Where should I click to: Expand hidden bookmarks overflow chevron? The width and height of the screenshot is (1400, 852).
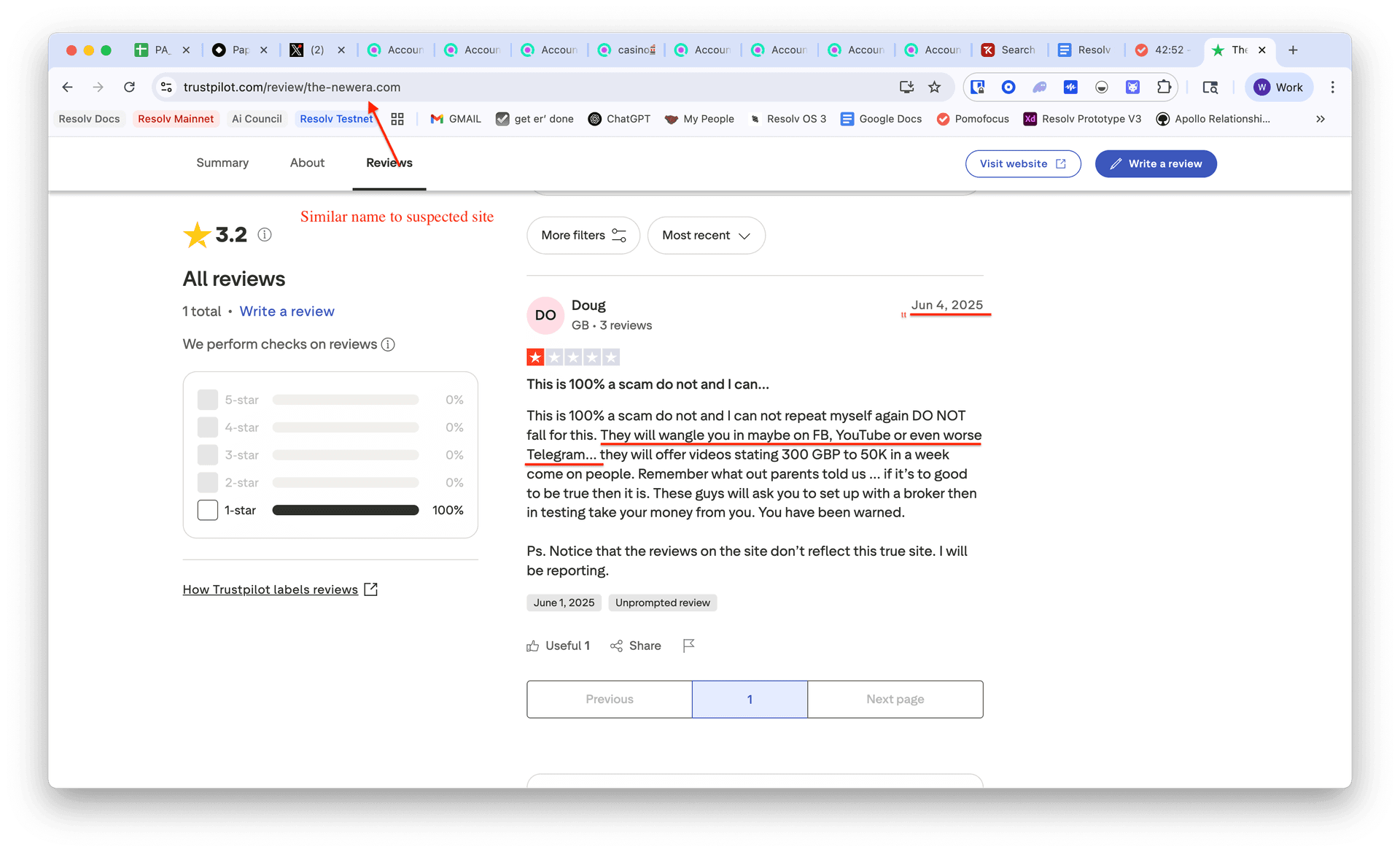point(1321,119)
